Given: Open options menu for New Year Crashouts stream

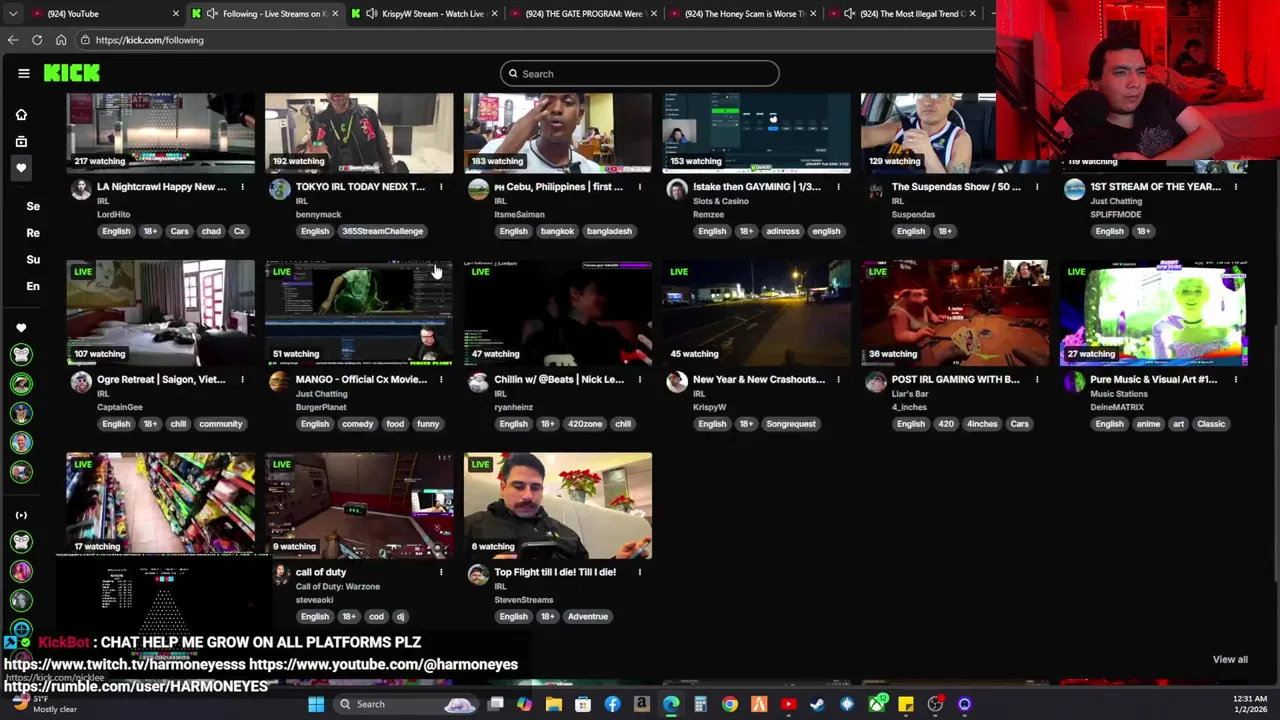Looking at the screenshot, I should point(838,380).
